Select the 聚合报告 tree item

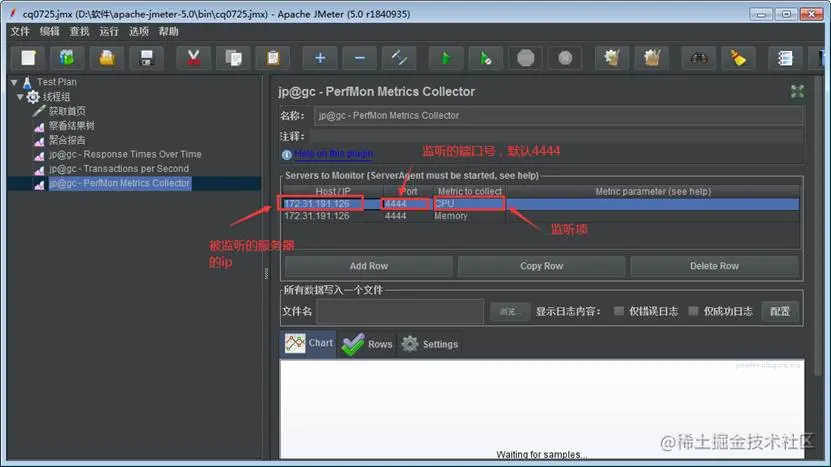click(67, 140)
